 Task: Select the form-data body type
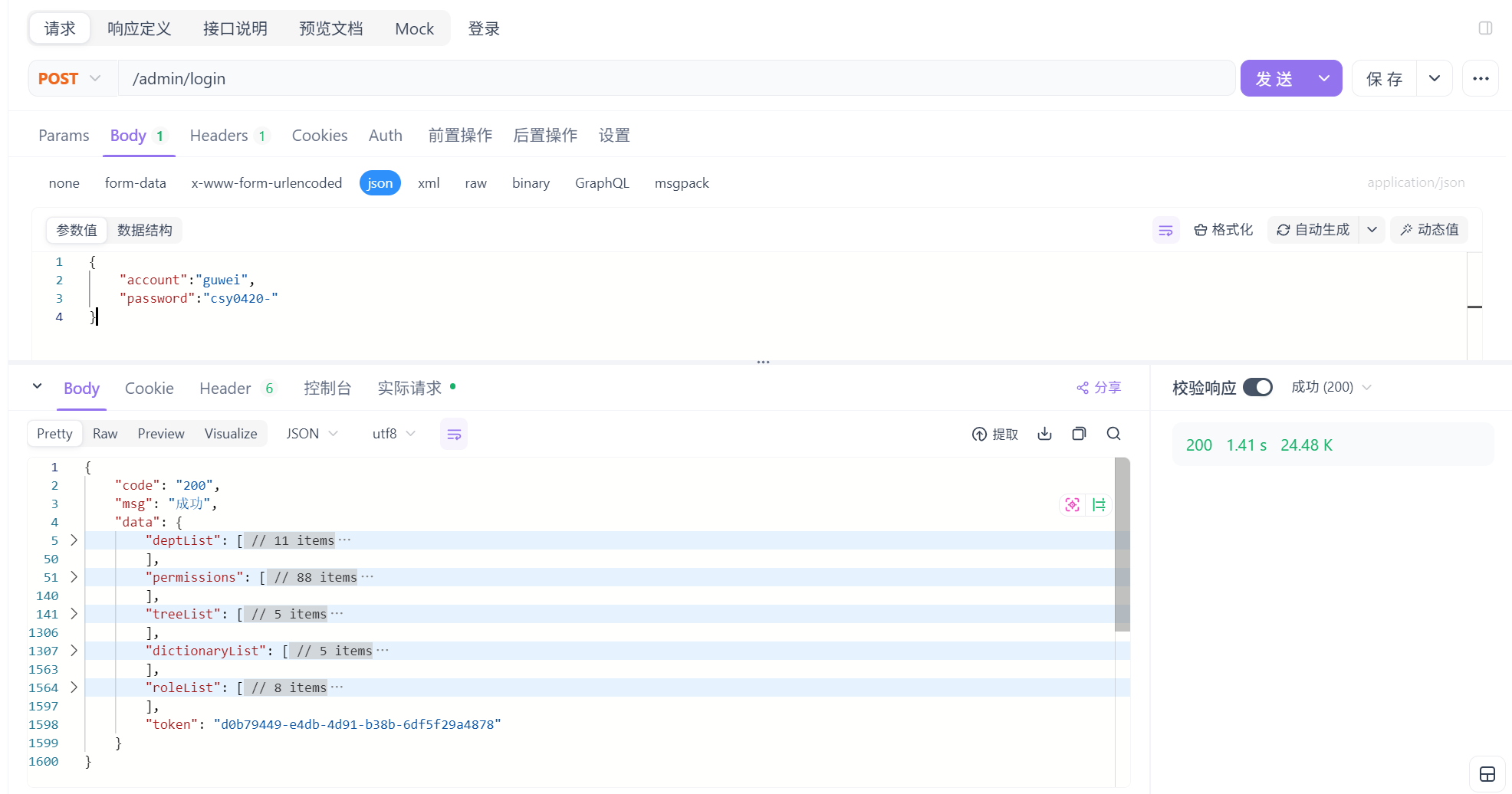(x=136, y=183)
